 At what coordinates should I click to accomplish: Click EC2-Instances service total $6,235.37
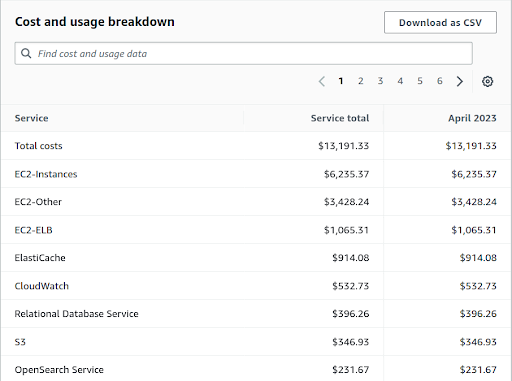tap(346, 174)
